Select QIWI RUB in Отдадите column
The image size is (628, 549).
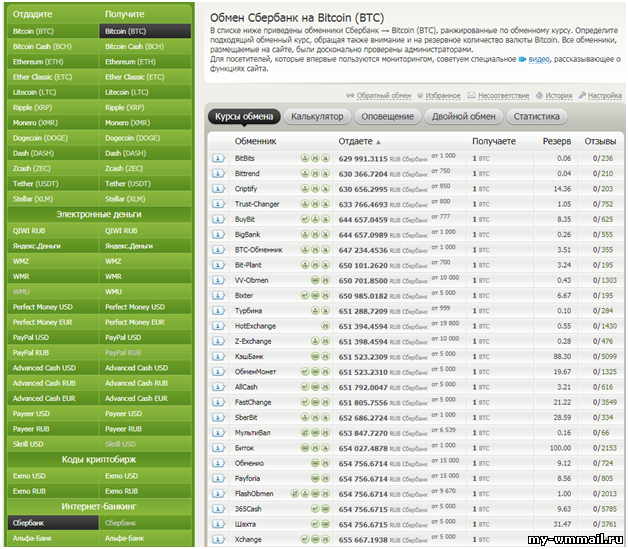(x=53, y=231)
